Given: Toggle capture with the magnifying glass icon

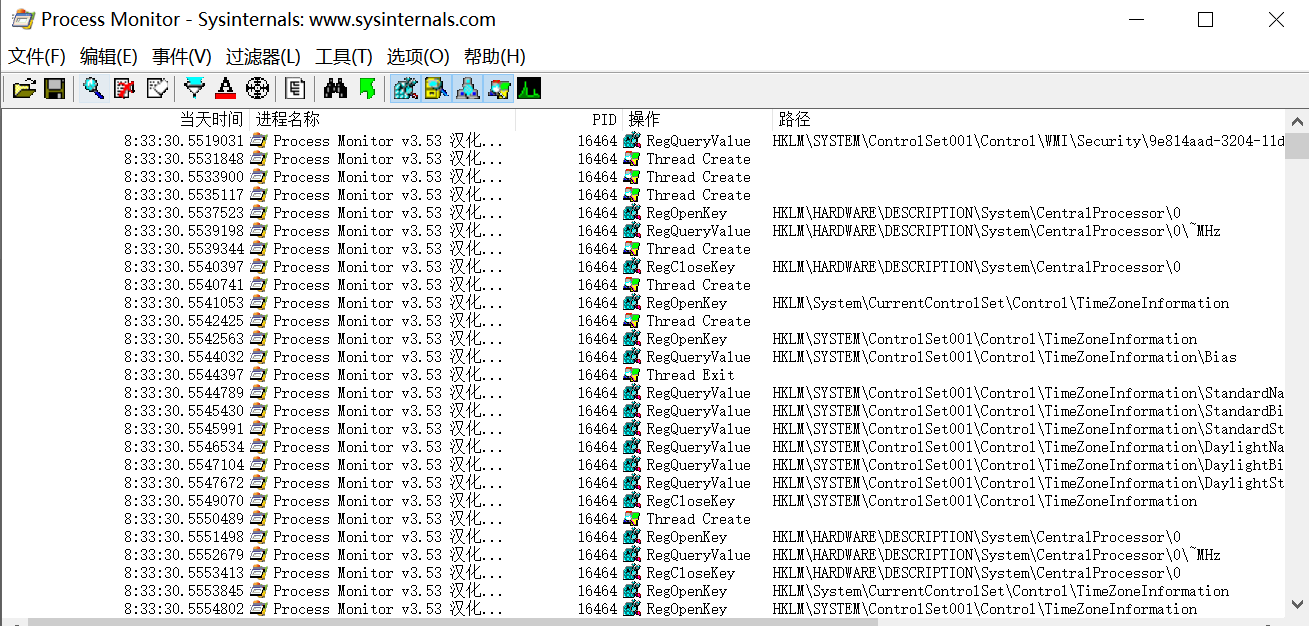Looking at the screenshot, I should pyautogui.click(x=94, y=89).
